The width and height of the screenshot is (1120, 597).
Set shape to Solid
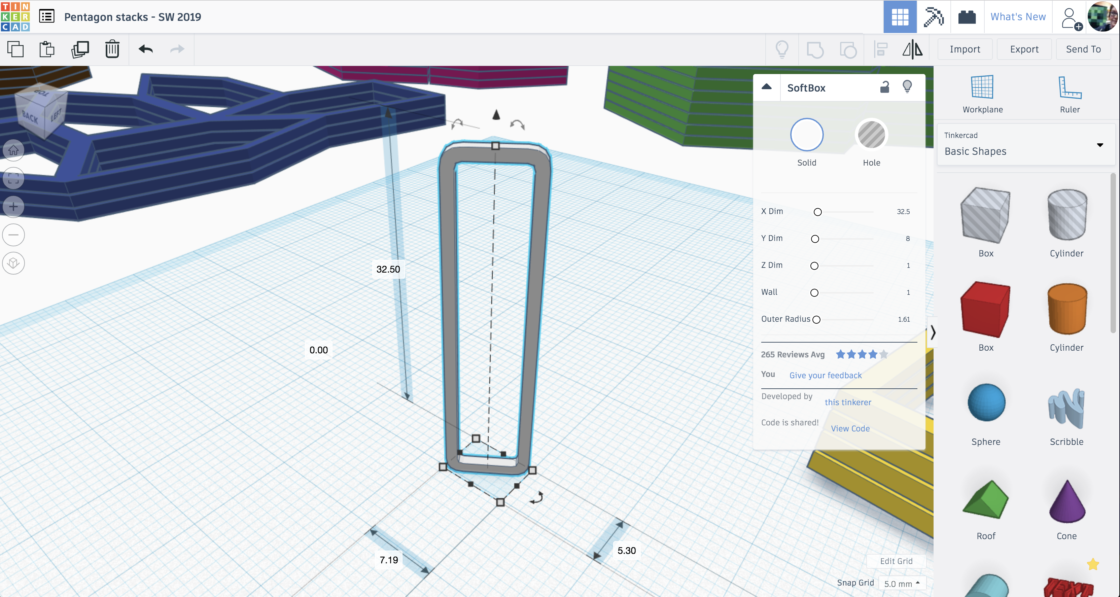806,135
